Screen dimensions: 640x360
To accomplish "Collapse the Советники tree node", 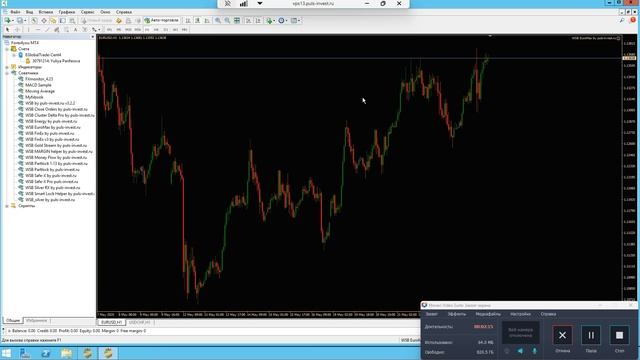I will point(7,73).
